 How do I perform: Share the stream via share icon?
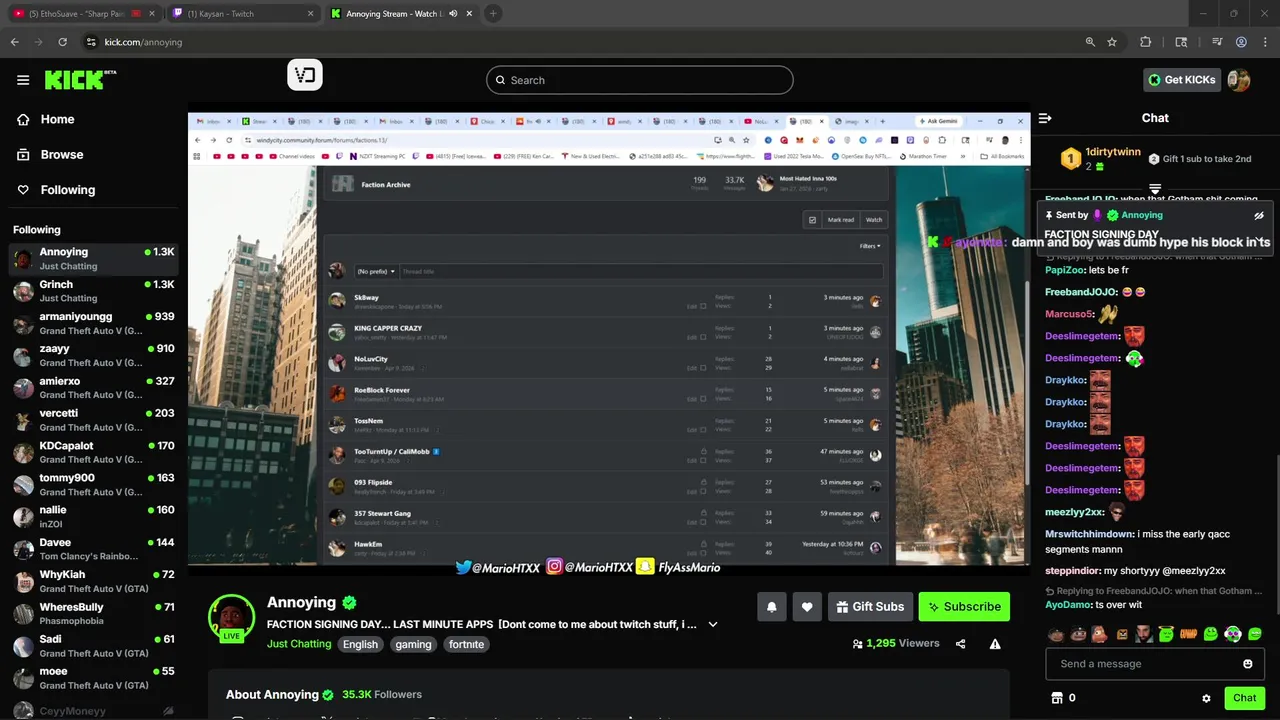pos(960,644)
